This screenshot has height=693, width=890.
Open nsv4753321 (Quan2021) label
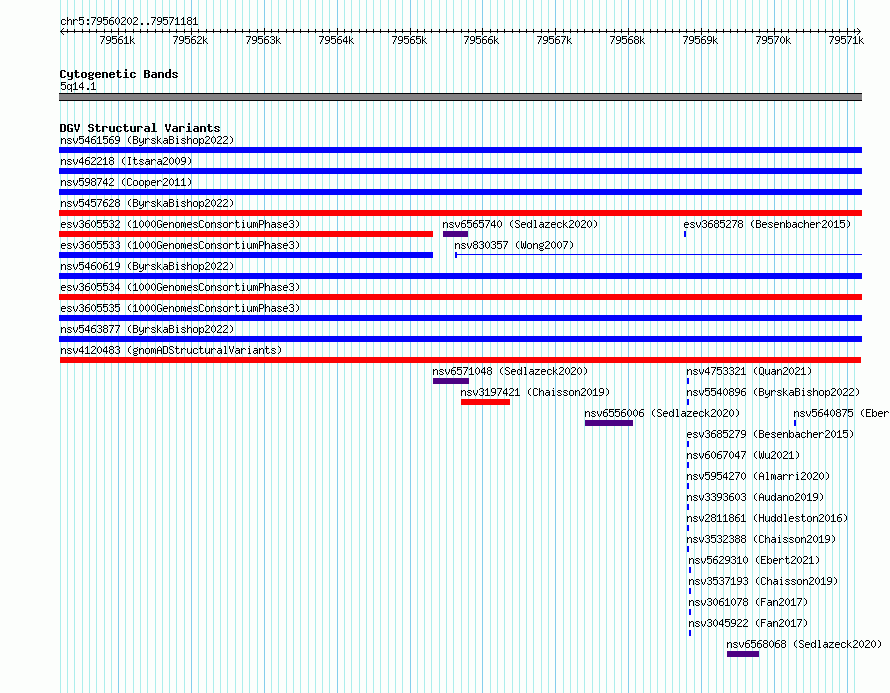tap(749, 371)
